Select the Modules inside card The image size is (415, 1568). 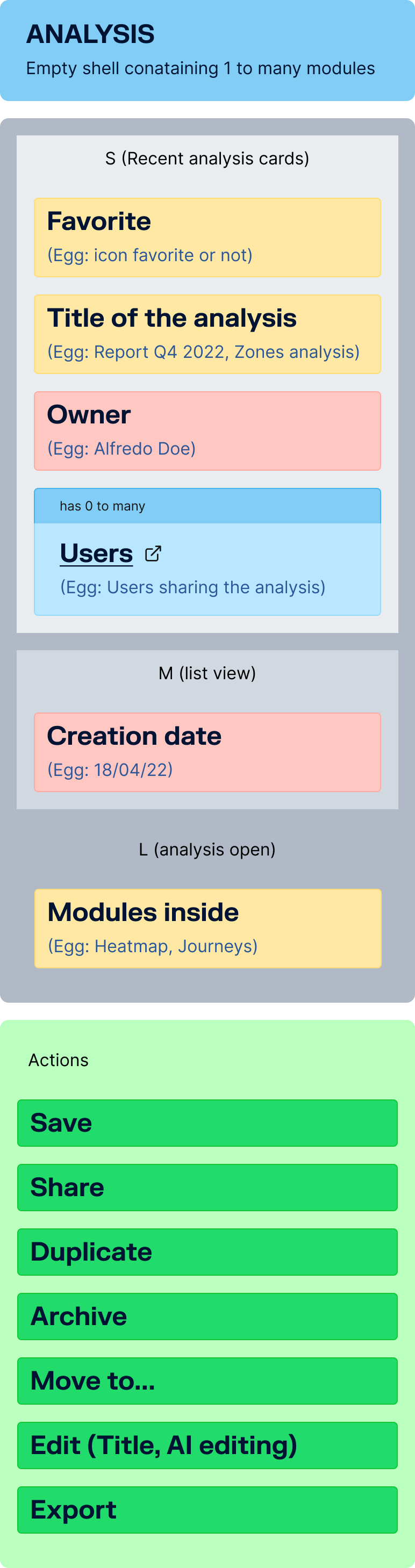click(x=207, y=928)
